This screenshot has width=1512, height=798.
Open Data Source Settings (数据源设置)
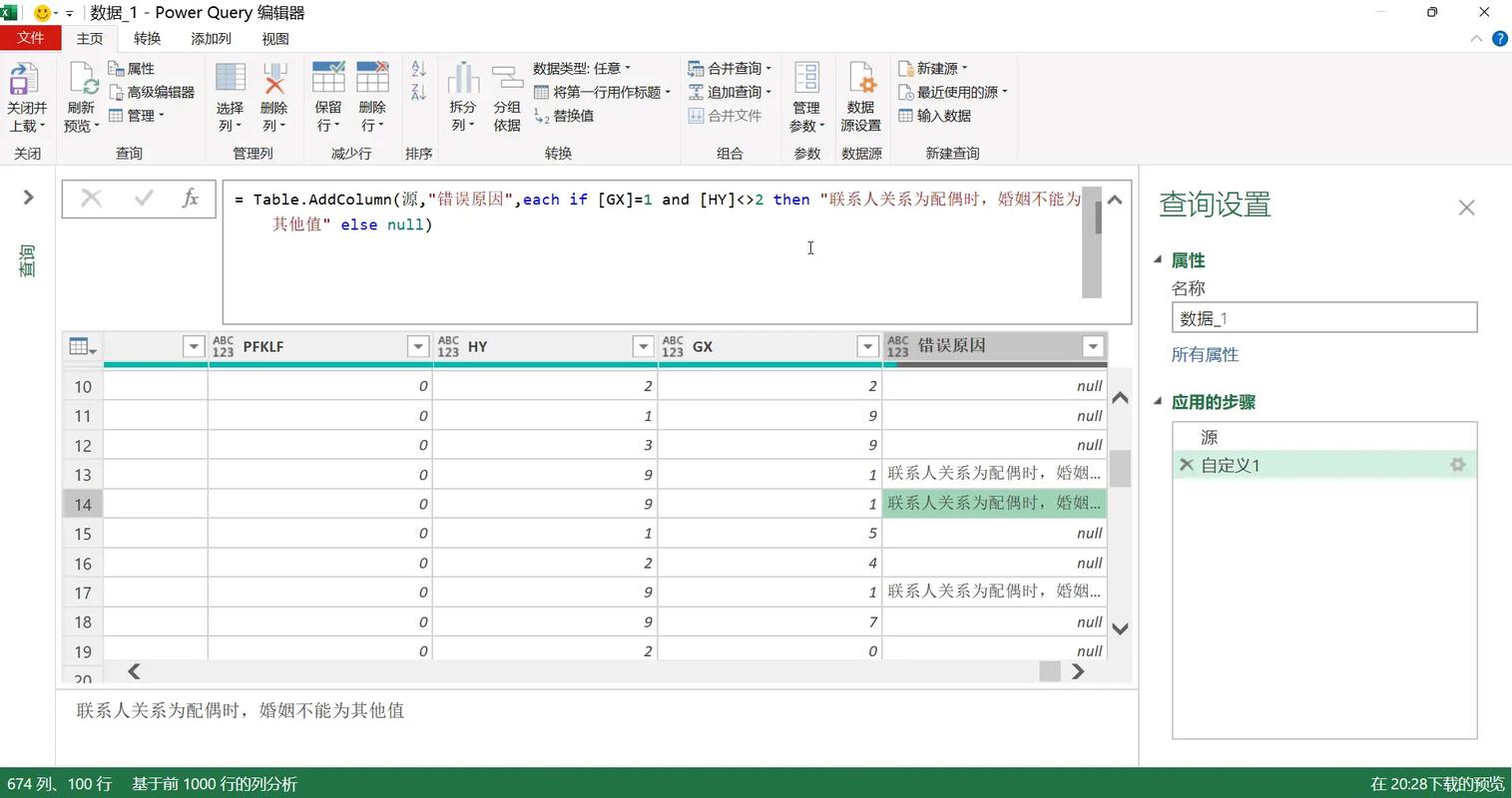[861, 97]
